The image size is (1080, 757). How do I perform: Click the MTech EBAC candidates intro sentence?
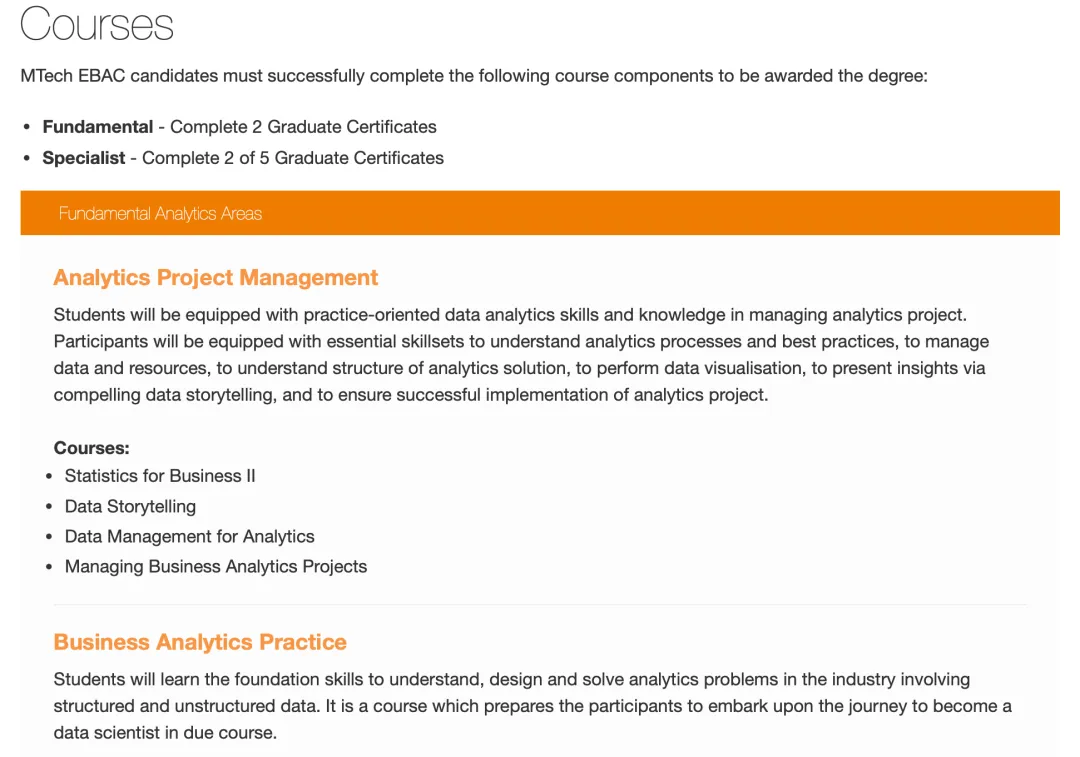pyautogui.click(x=473, y=76)
